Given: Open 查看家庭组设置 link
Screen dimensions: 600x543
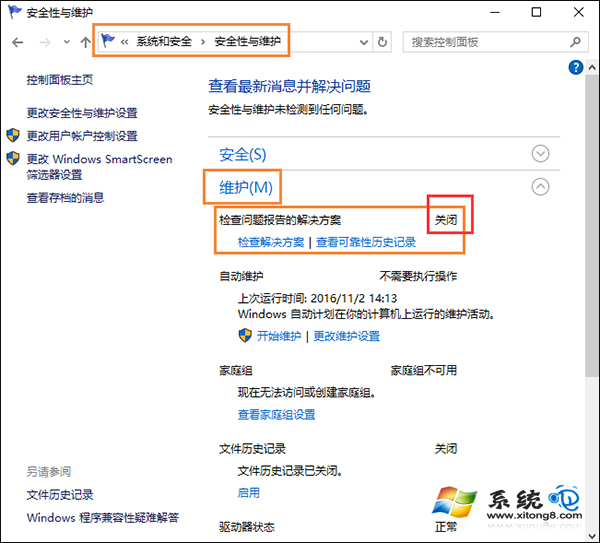Looking at the screenshot, I should click(x=277, y=414).
